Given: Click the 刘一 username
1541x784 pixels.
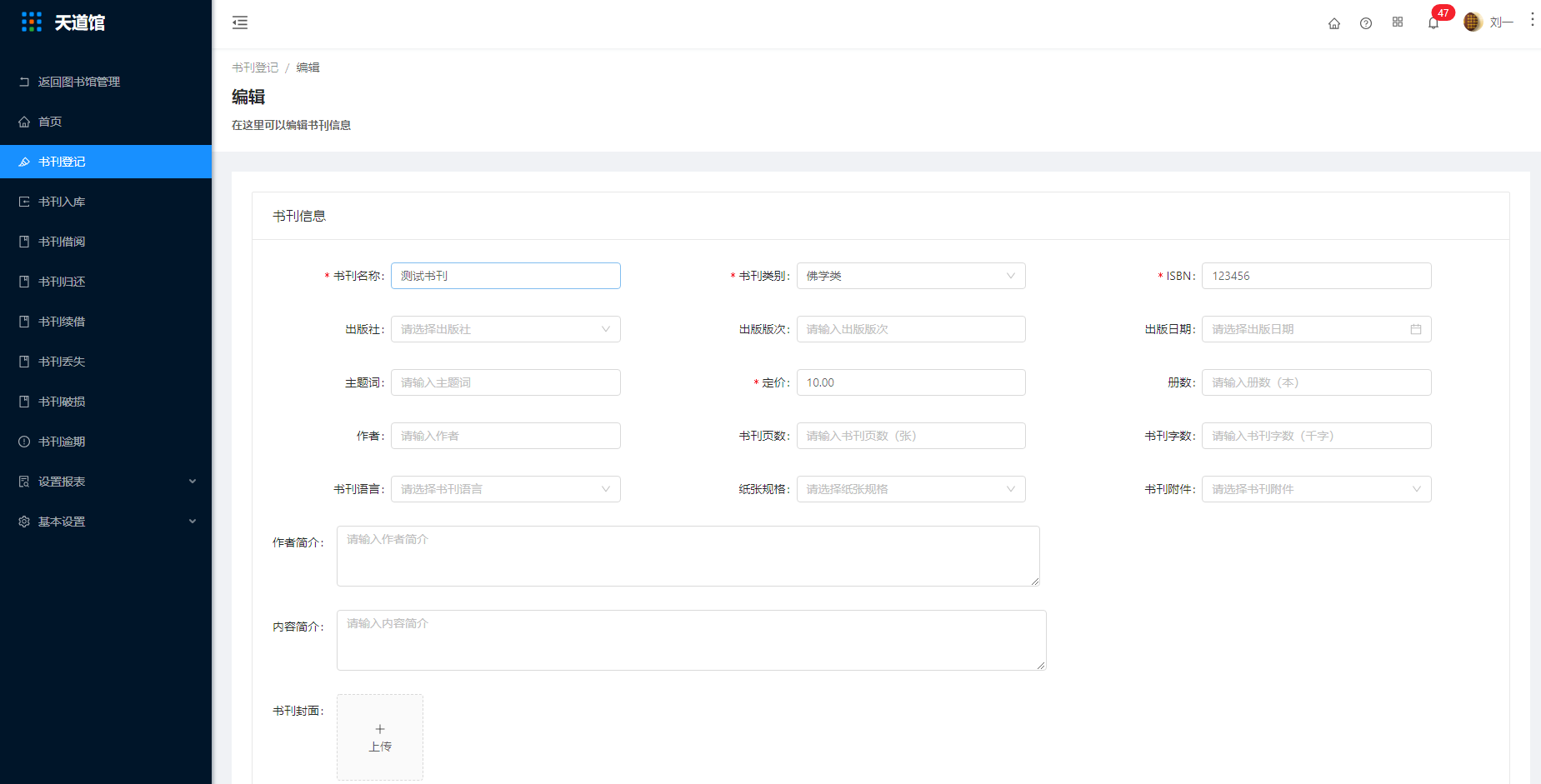Looking at the screenshot, I should (x=1502, y=22).
